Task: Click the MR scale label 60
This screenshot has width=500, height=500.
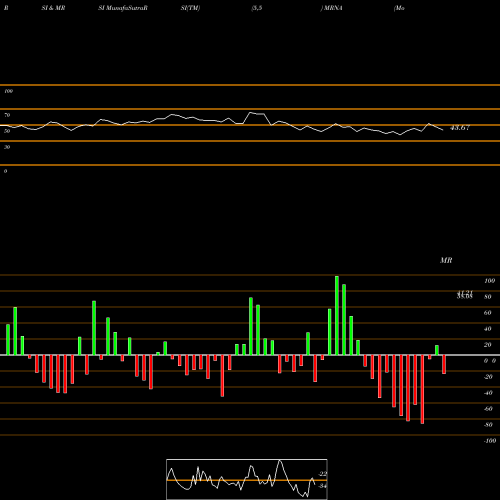Action: 488,313
